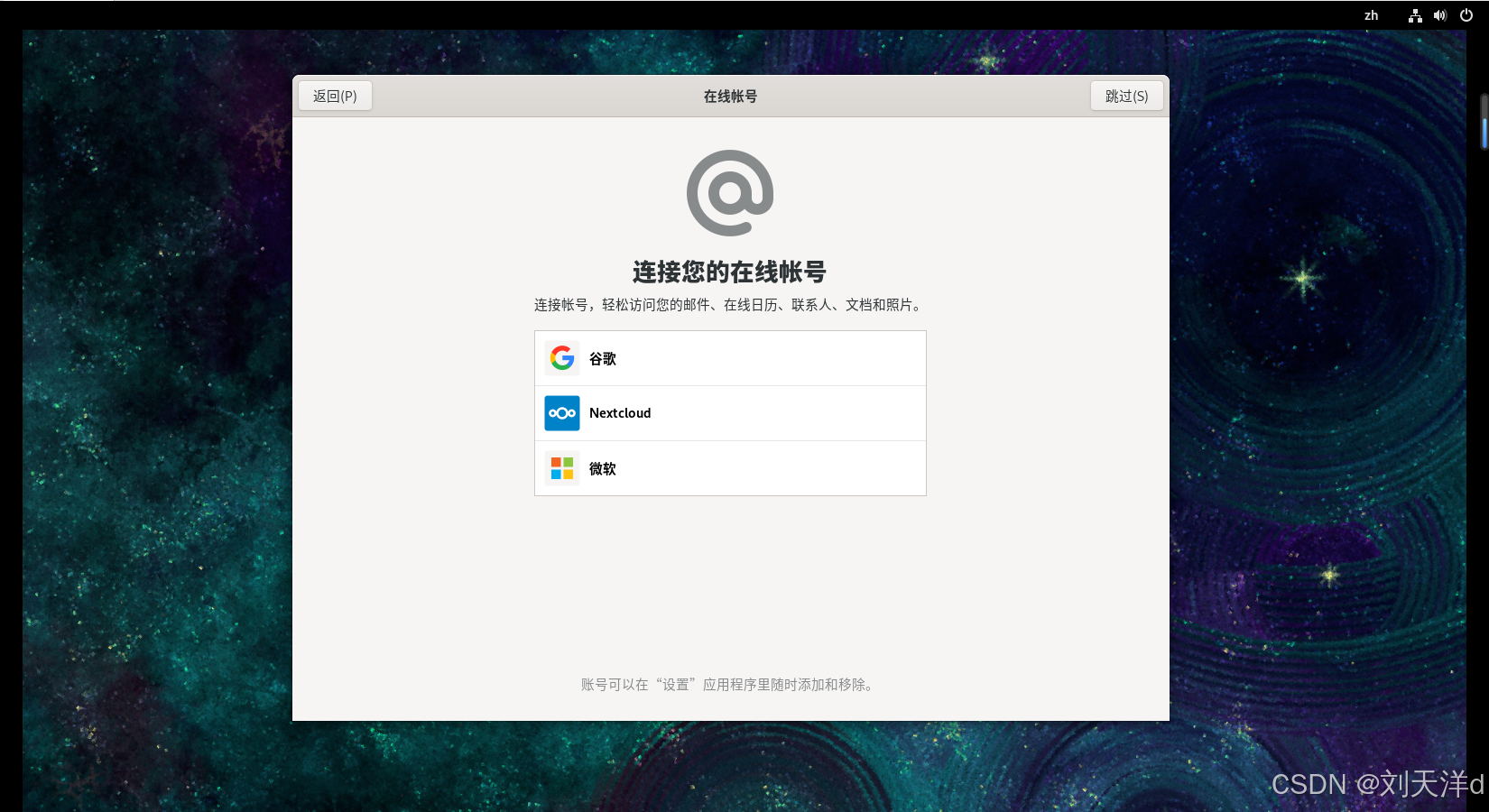
Task: Open the power icon in top bar
Action: click(x=1466, y=15)
